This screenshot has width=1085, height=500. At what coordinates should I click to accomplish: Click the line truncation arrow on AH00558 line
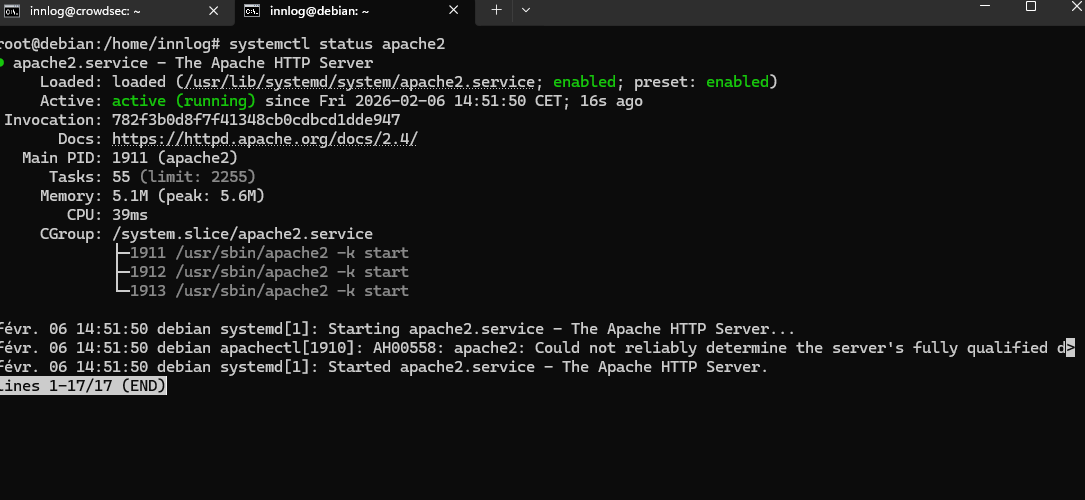(x=1069, y=348)
